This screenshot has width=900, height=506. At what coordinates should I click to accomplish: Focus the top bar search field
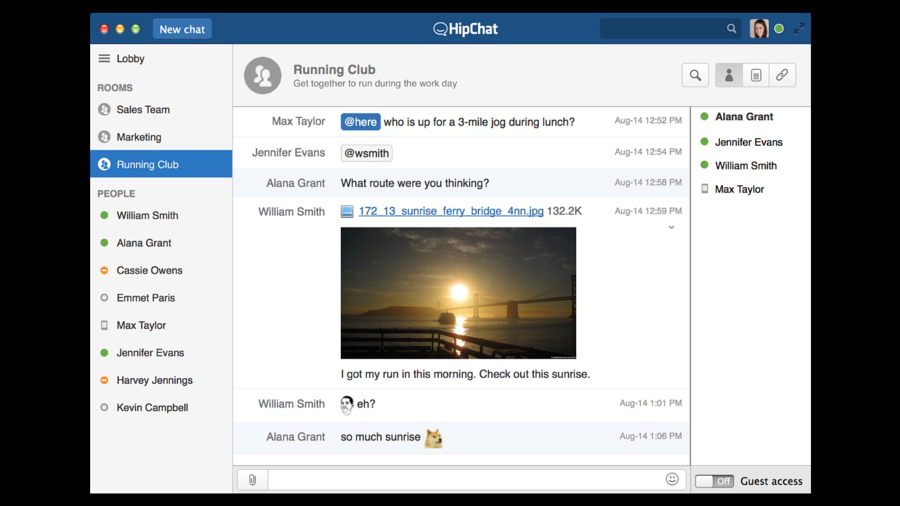[670, 29]
